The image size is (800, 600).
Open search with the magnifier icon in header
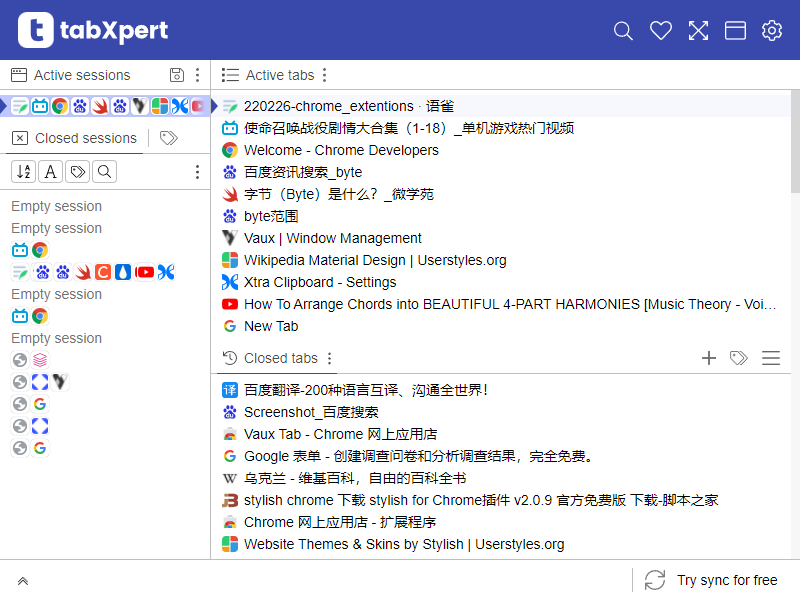(623, 31)
